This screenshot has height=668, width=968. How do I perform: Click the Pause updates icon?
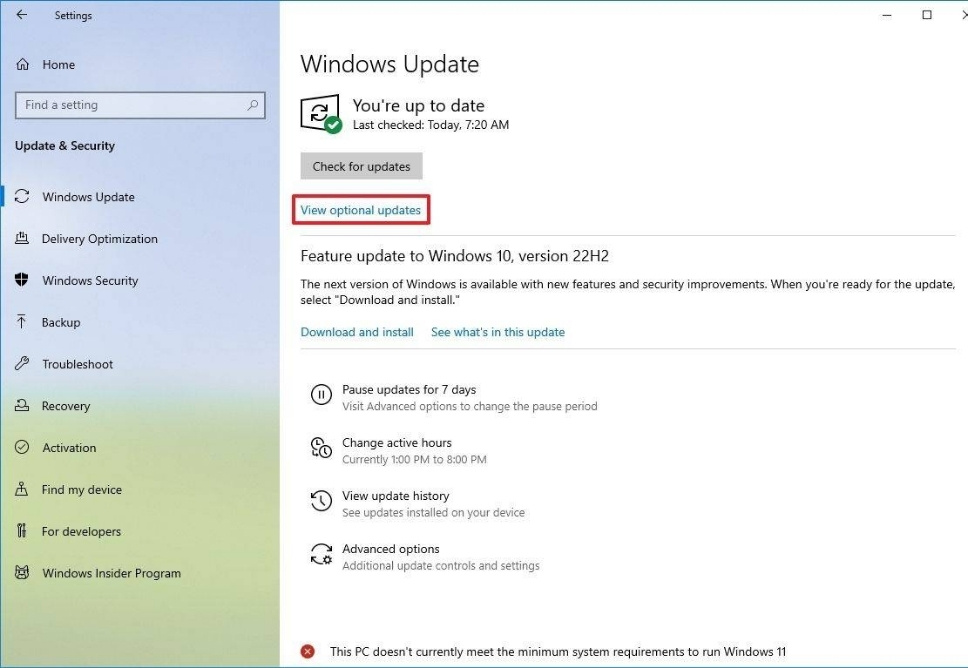(321, 396)
